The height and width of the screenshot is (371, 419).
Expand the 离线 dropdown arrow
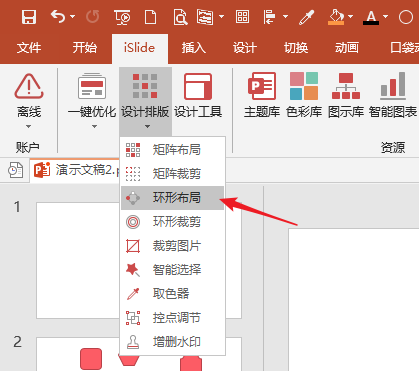pyautogui.click(x=29, y=127)
